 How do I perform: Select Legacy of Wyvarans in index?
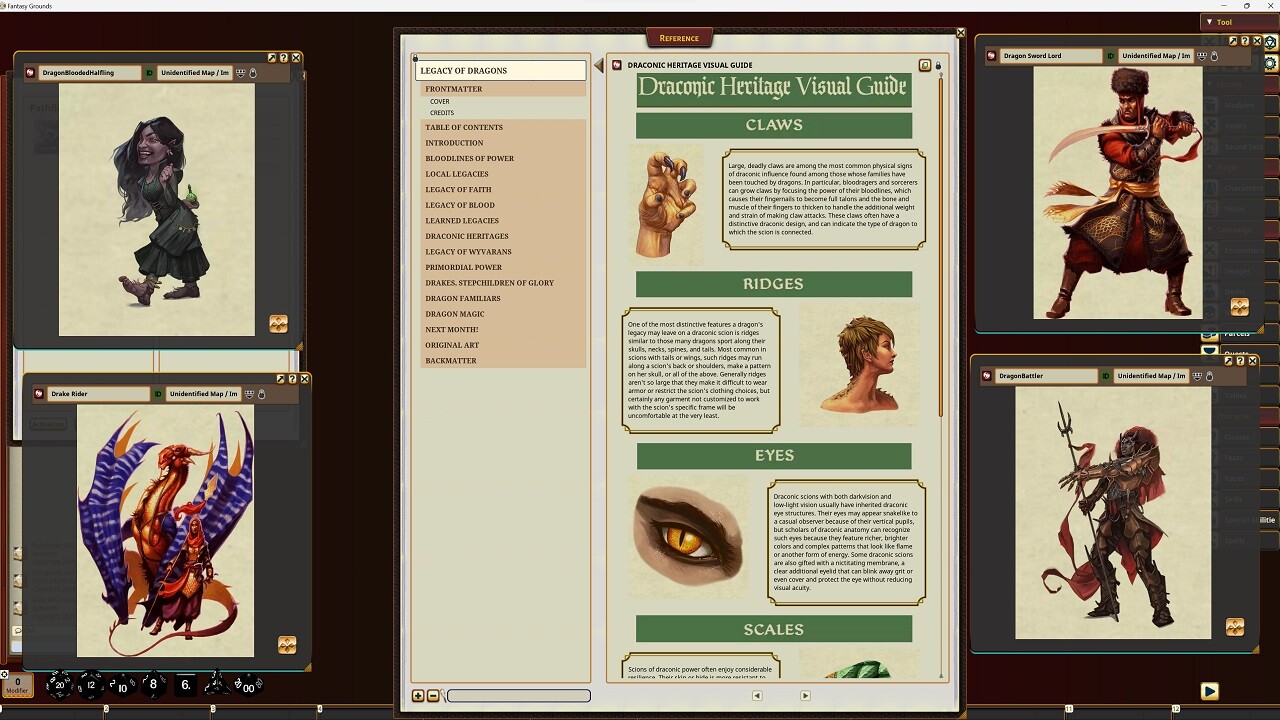(468, 252)
